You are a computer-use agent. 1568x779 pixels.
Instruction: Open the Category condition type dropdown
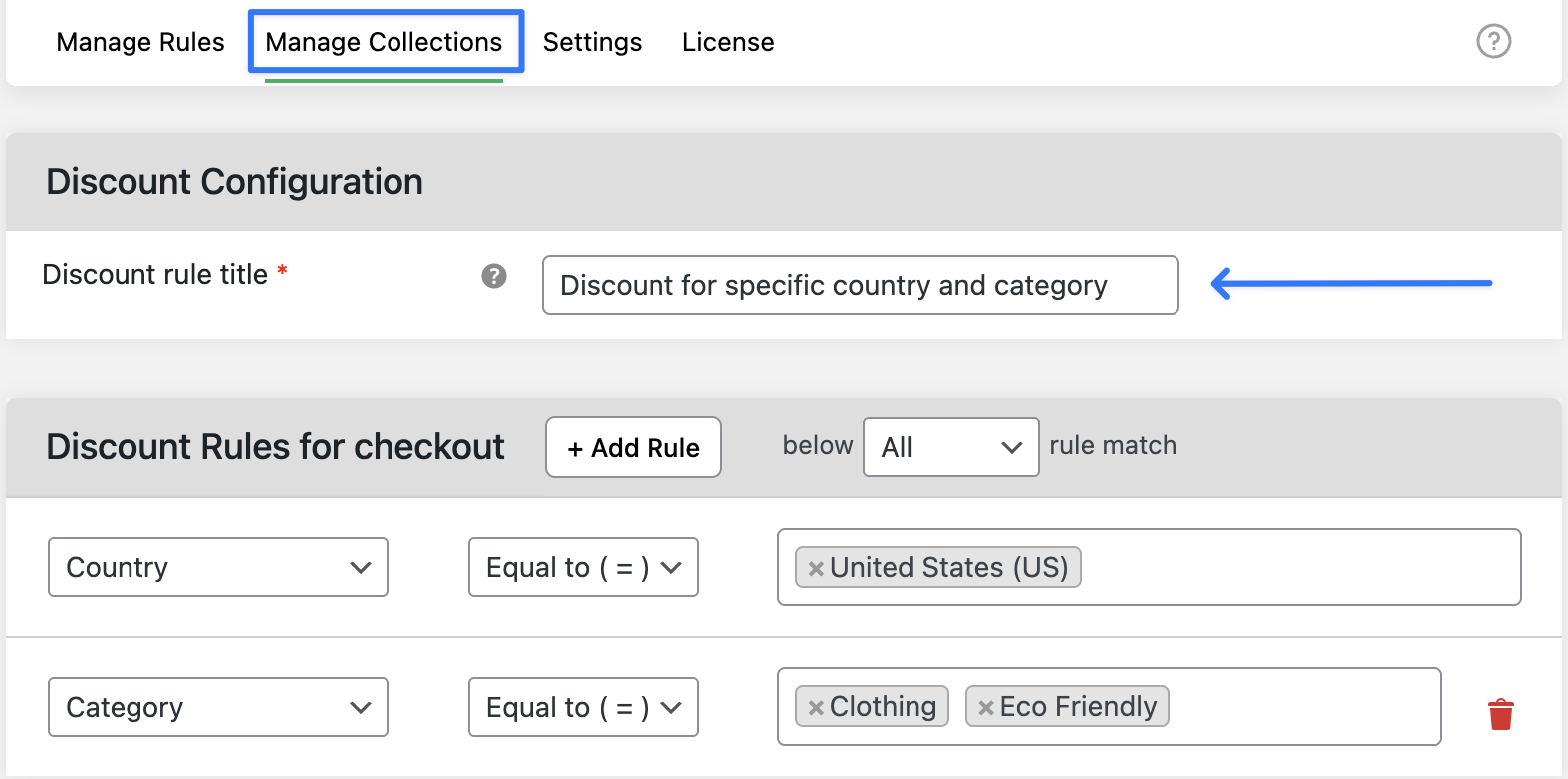click(218, 707)
